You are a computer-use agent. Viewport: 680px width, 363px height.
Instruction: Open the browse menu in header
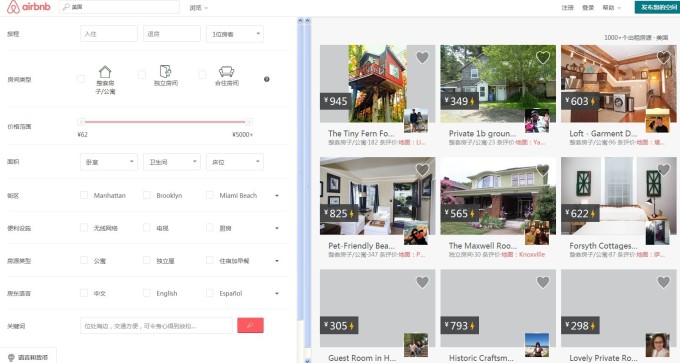[x=199, y=8]
